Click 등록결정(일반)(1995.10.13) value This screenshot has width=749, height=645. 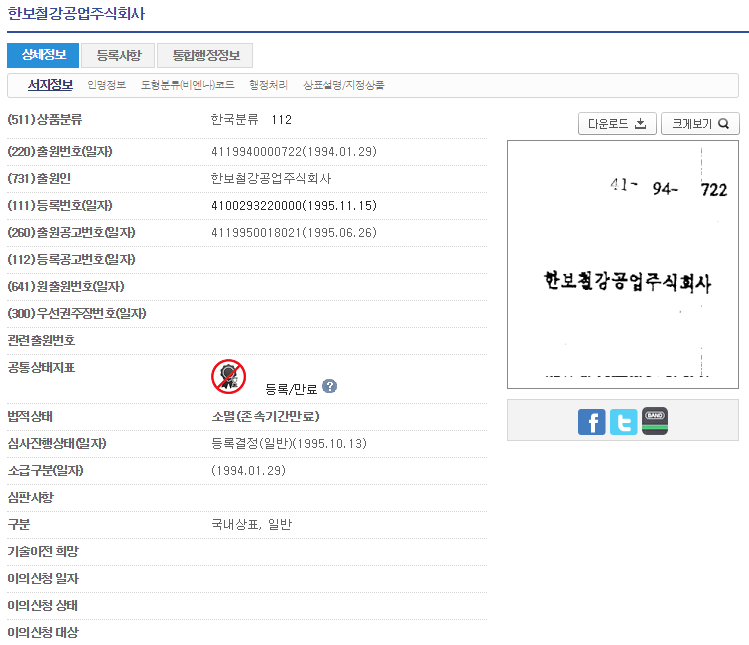click(x=289, y=443)
